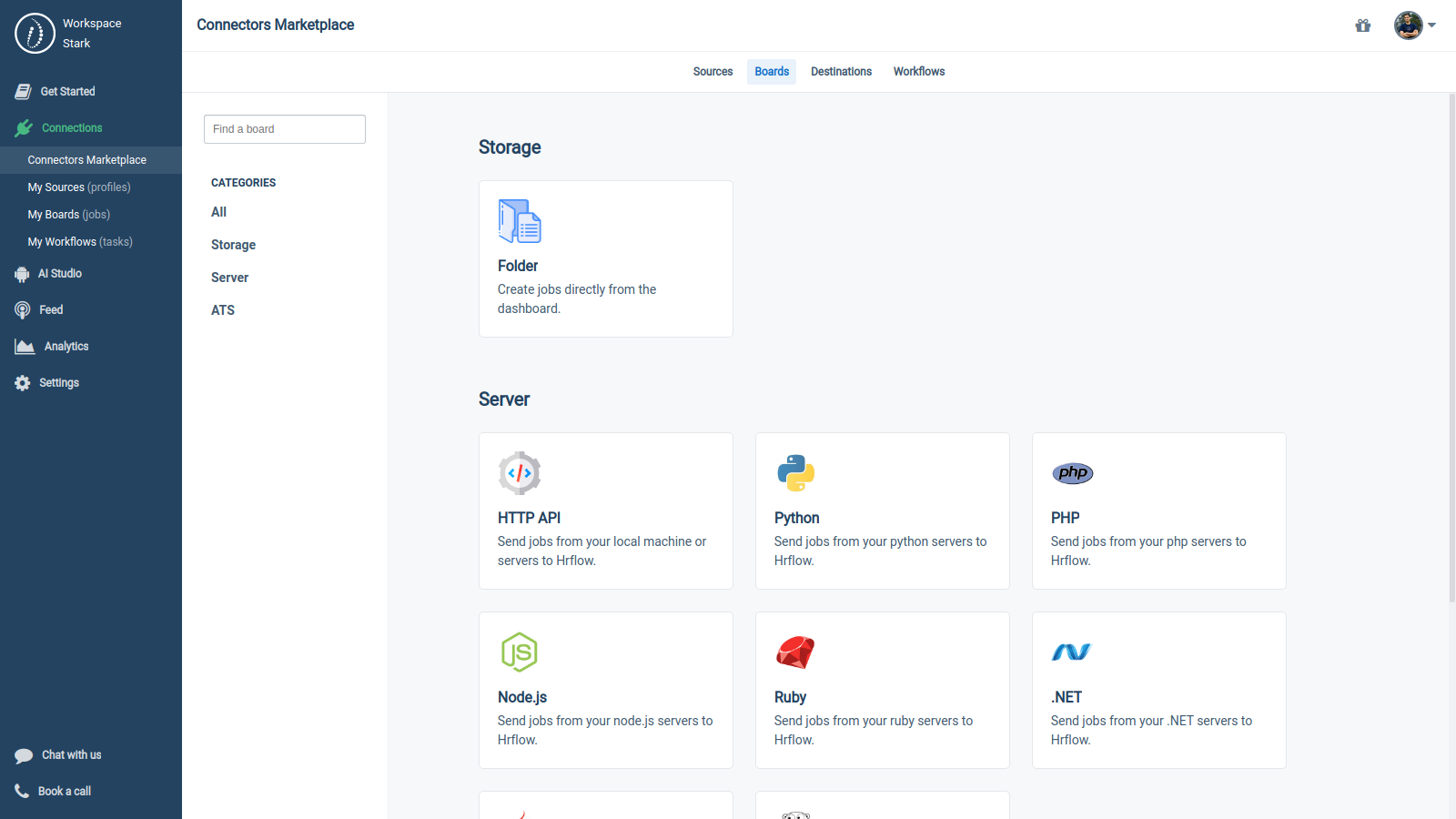Click the Ruby gem icon

[x=795, y=652]
